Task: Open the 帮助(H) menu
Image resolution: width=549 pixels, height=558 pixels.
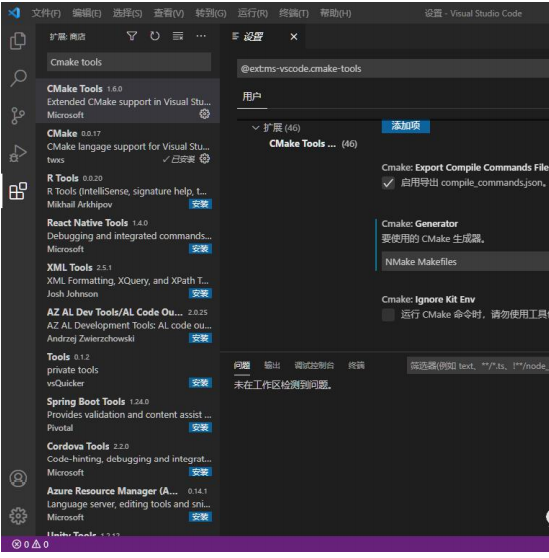Action: [x=336, y=14]
